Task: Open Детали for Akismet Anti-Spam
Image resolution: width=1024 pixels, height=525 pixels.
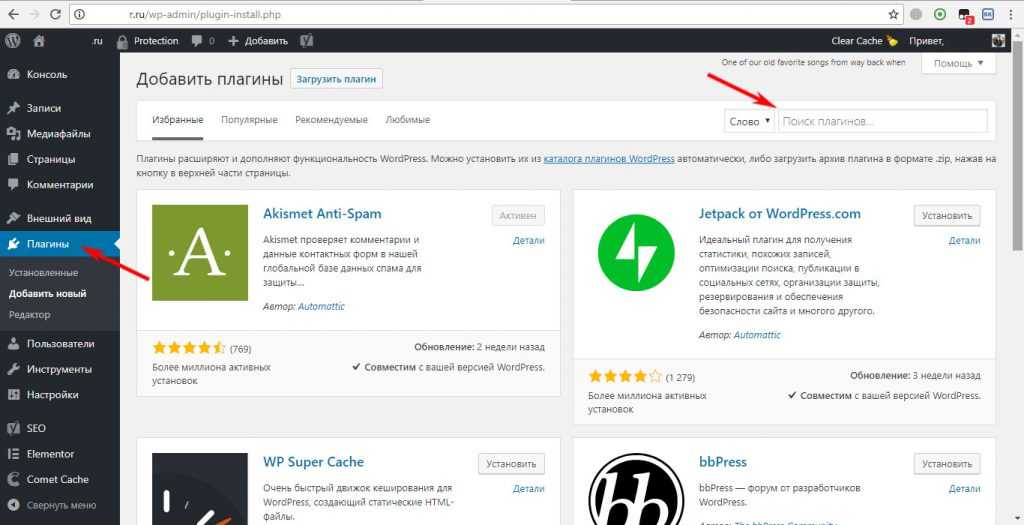Action: (528, 240)
